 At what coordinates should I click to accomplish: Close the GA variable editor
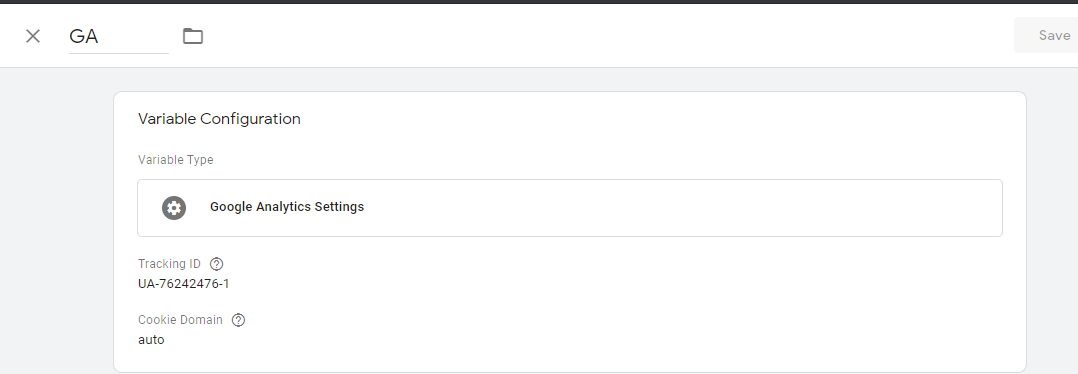coord(32,36)
